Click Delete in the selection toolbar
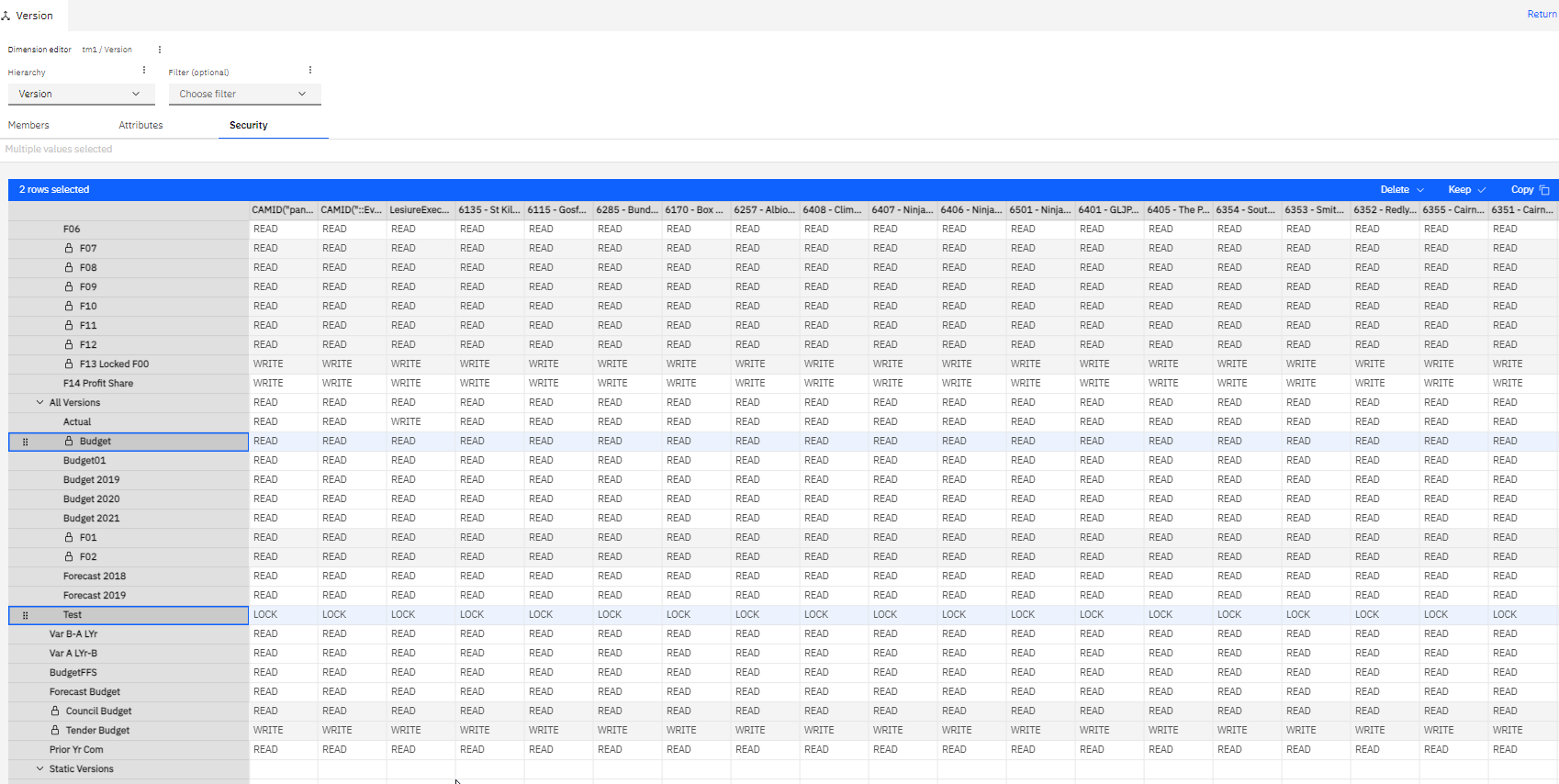The width and height of the screenshot is (1559, 784). click(x=1401, y=189)
